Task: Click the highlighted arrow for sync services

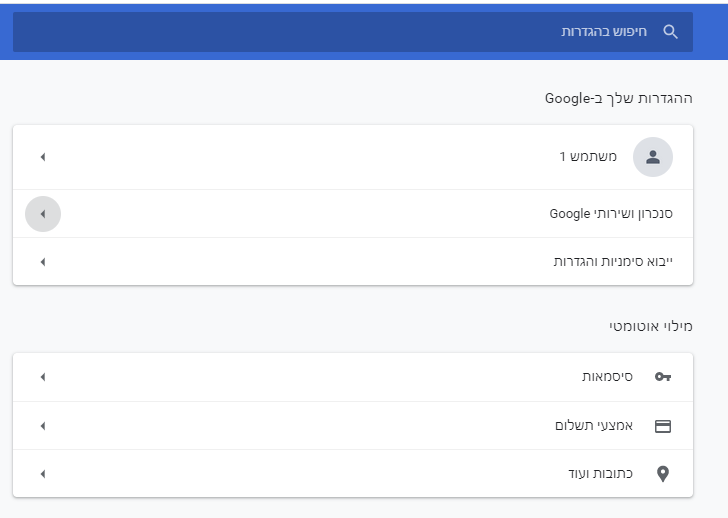Action: point(42,214)
